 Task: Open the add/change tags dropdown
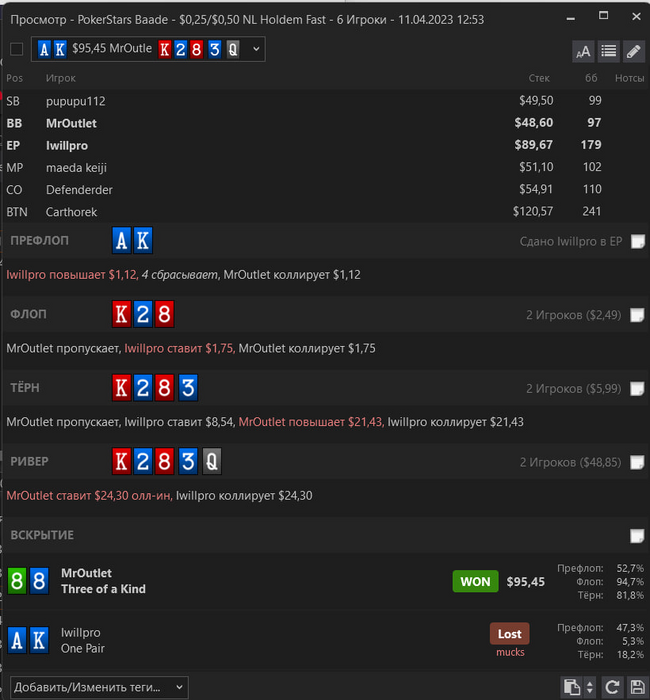point(99,688)
